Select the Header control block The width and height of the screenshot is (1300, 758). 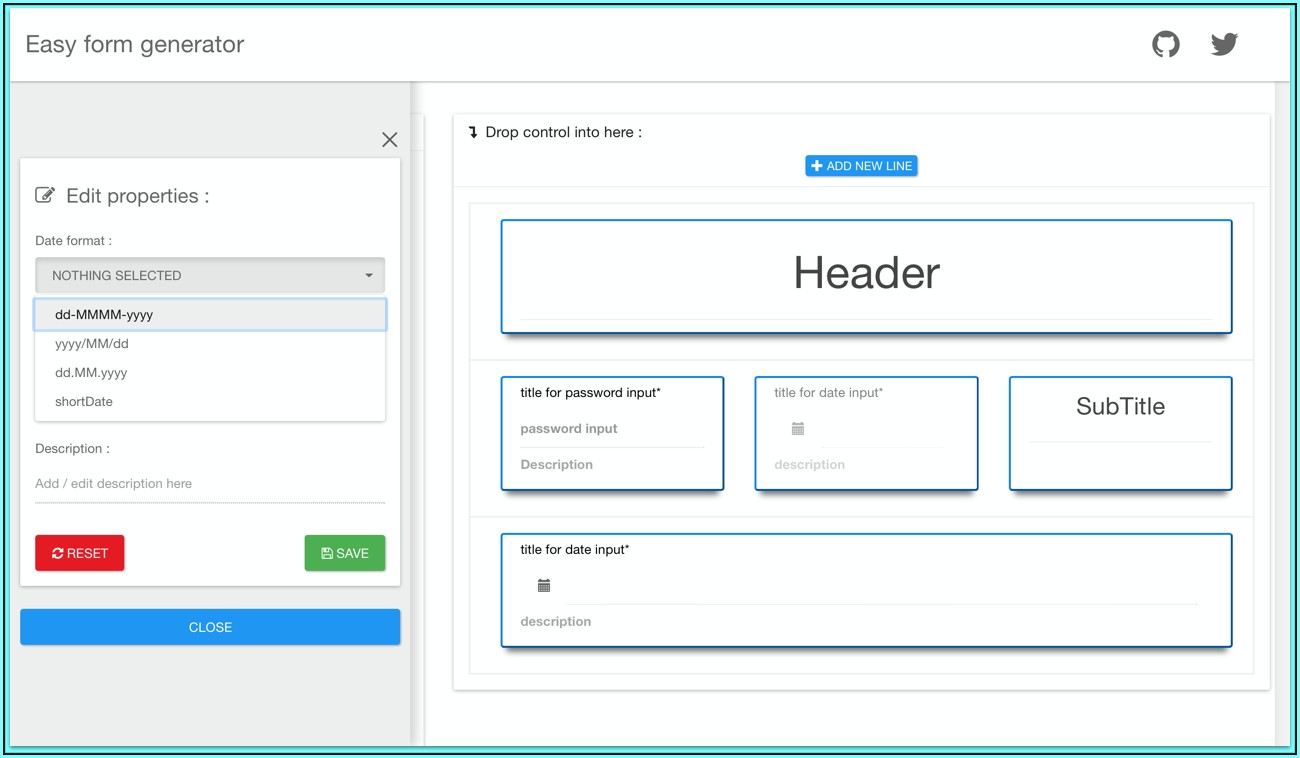[866, 276]
